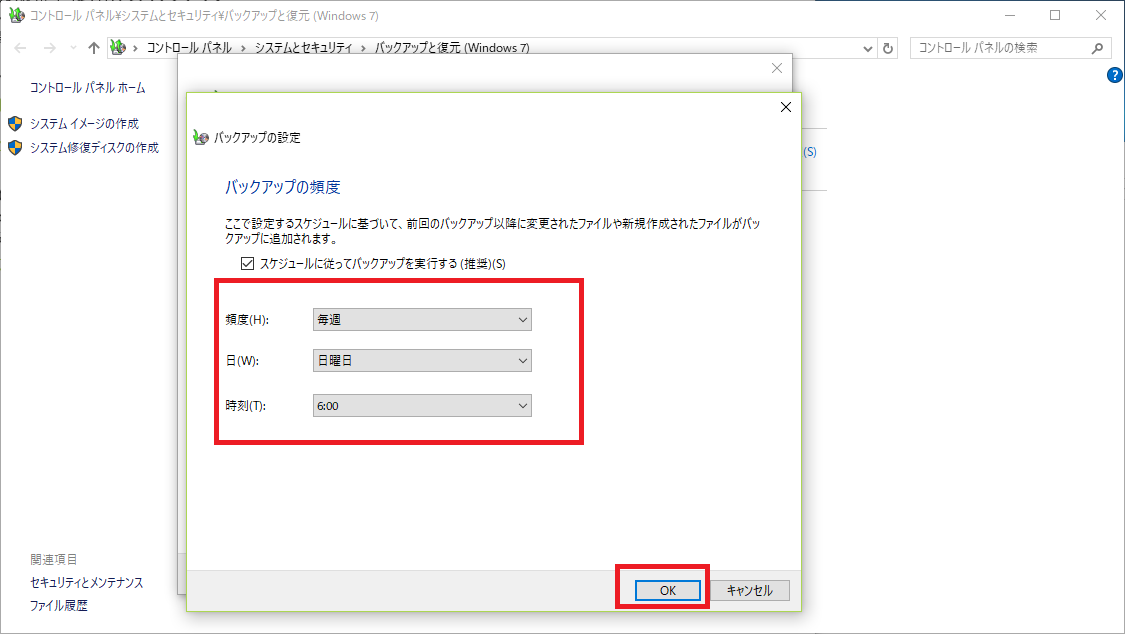Image resolution: width=1125 pixels, height=634 pixels.
Task: Click the コントロール パネルの検索 search field
Action: tap(1000, 48)
